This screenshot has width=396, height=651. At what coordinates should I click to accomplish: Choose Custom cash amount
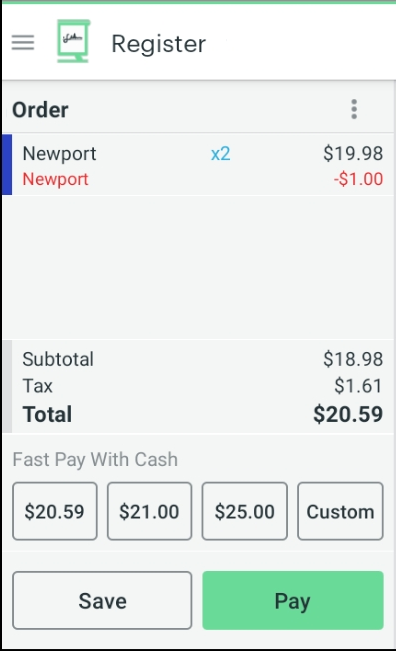click(340, 511)
